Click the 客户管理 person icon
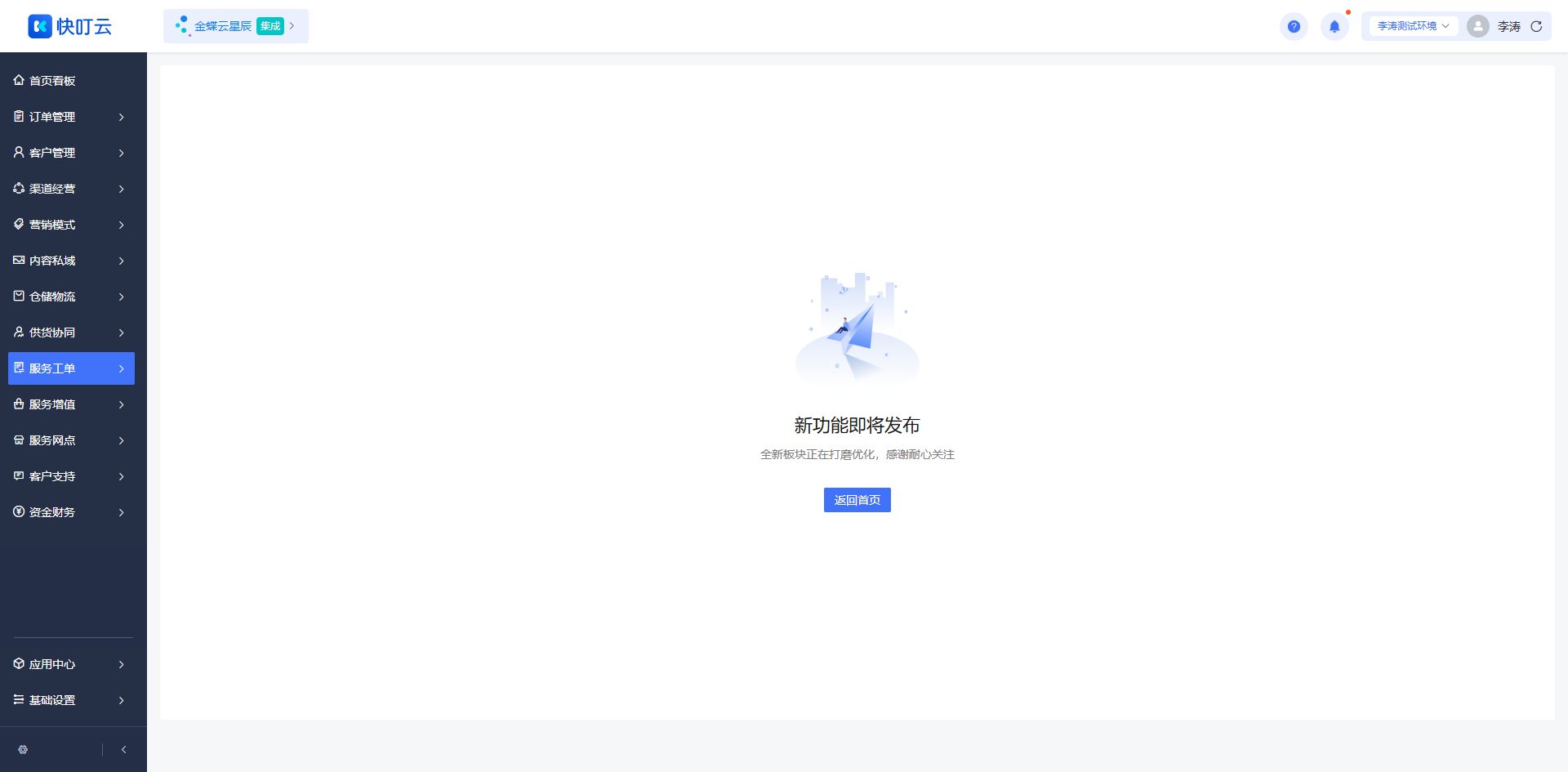Screen dimensions: 1568x772 [x=19, y=152]
